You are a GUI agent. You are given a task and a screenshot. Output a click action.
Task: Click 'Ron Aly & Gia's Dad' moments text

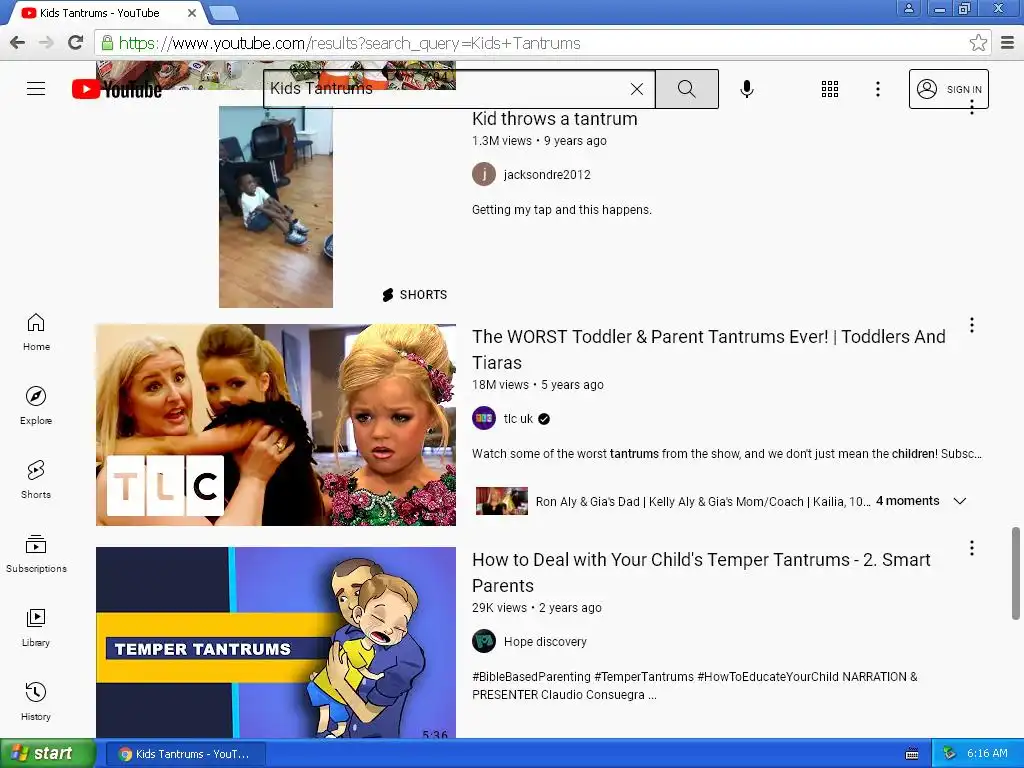(x=703, y=502)
